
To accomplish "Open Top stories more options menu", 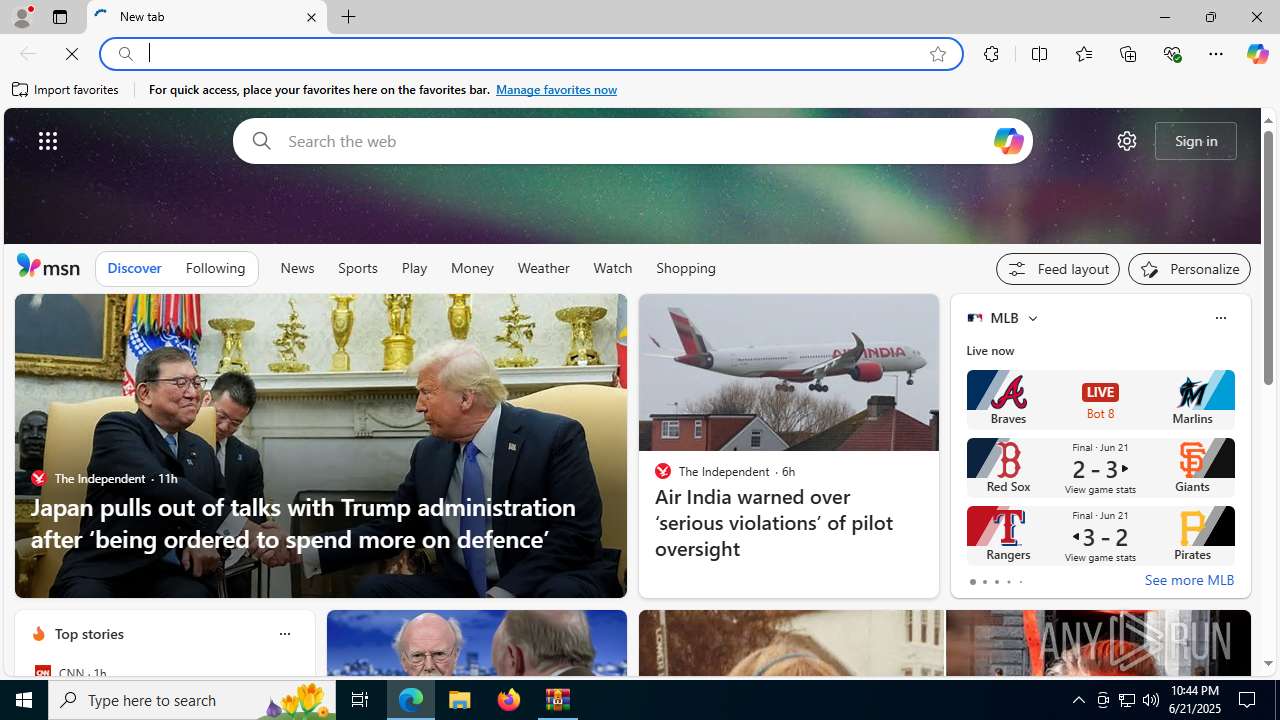I will click(x=284, y=634).
